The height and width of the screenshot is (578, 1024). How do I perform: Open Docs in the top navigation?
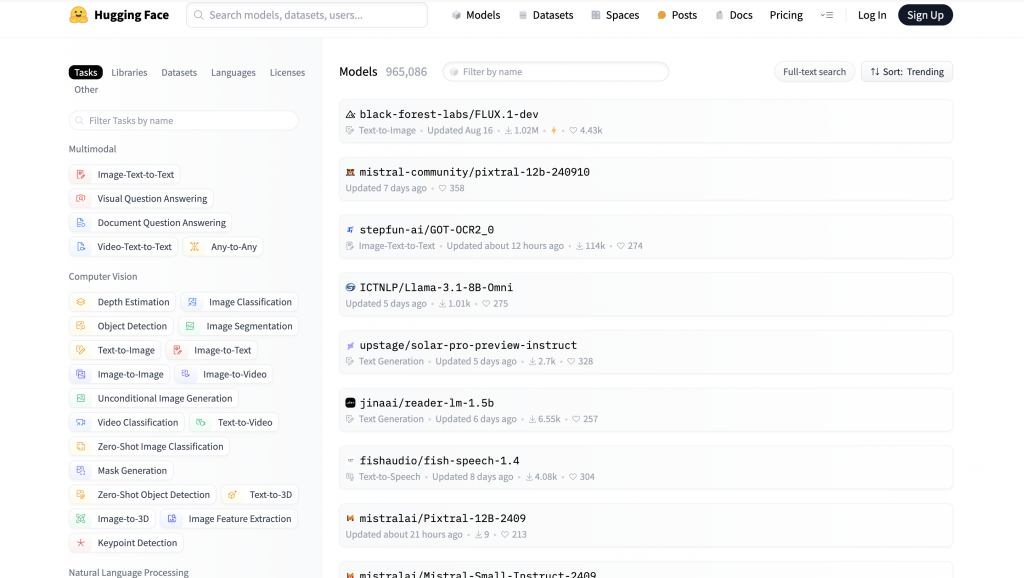733,15
